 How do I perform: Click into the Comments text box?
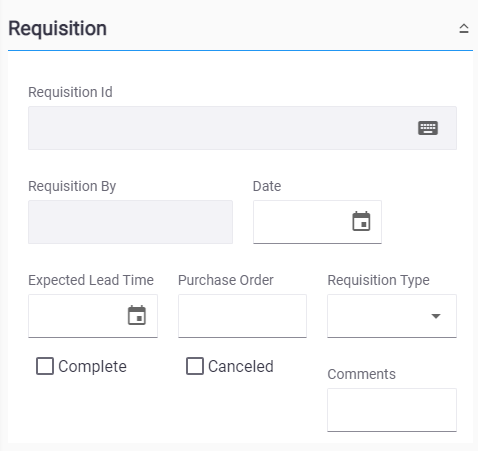click(392, 410)
